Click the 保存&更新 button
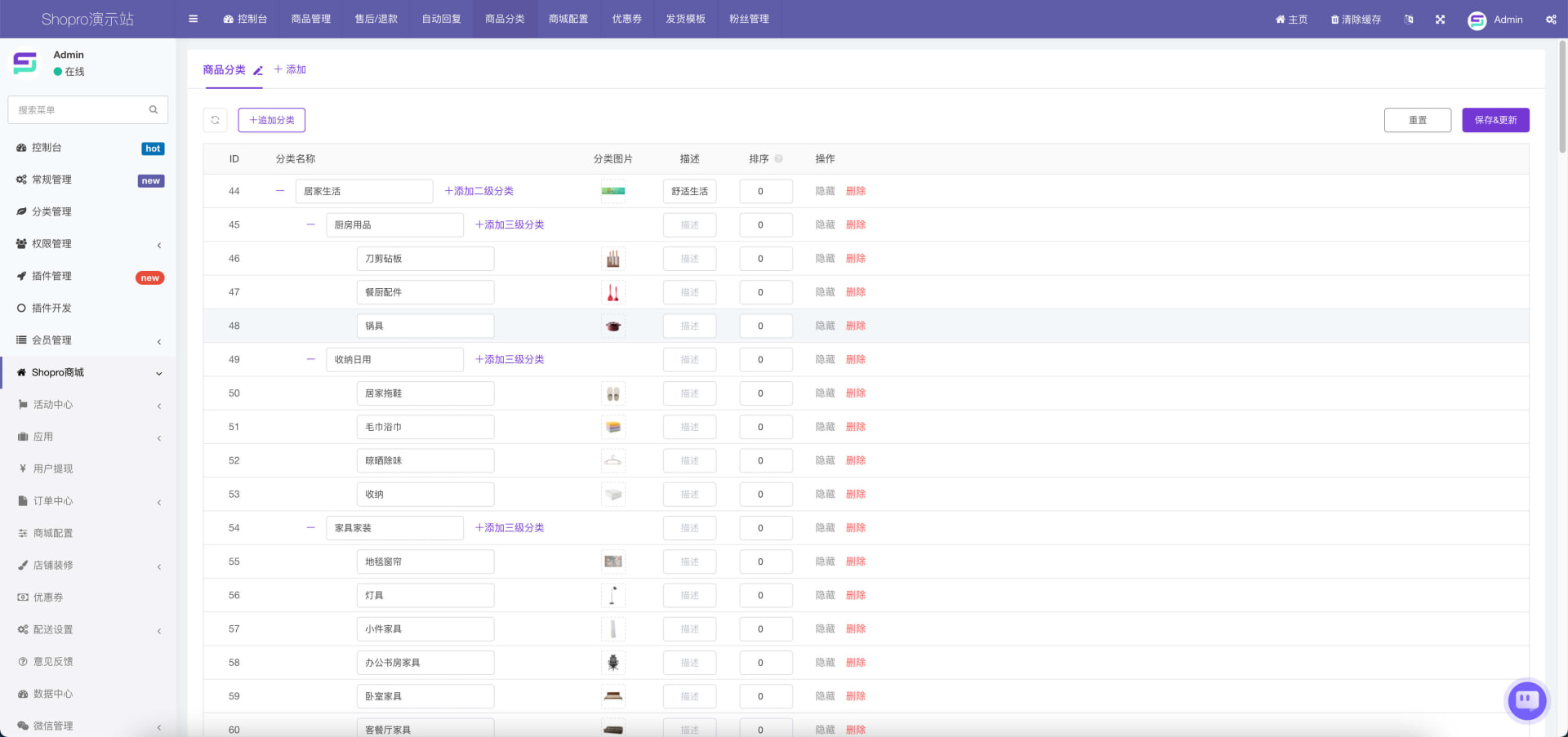The width and height of the screenshot is (1568, 737). [1495, 120]
